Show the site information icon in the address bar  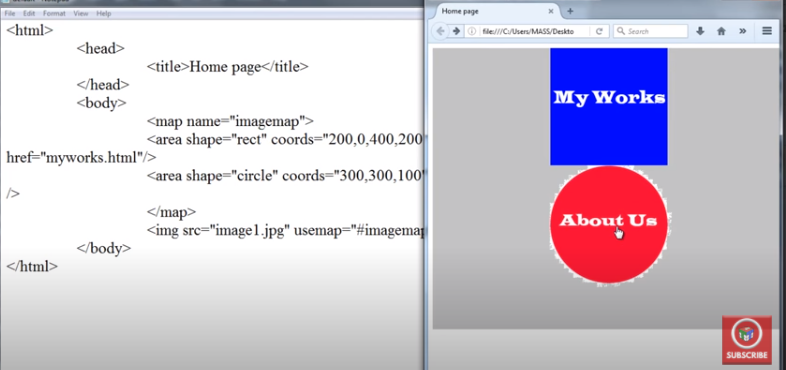click(472, 31)
